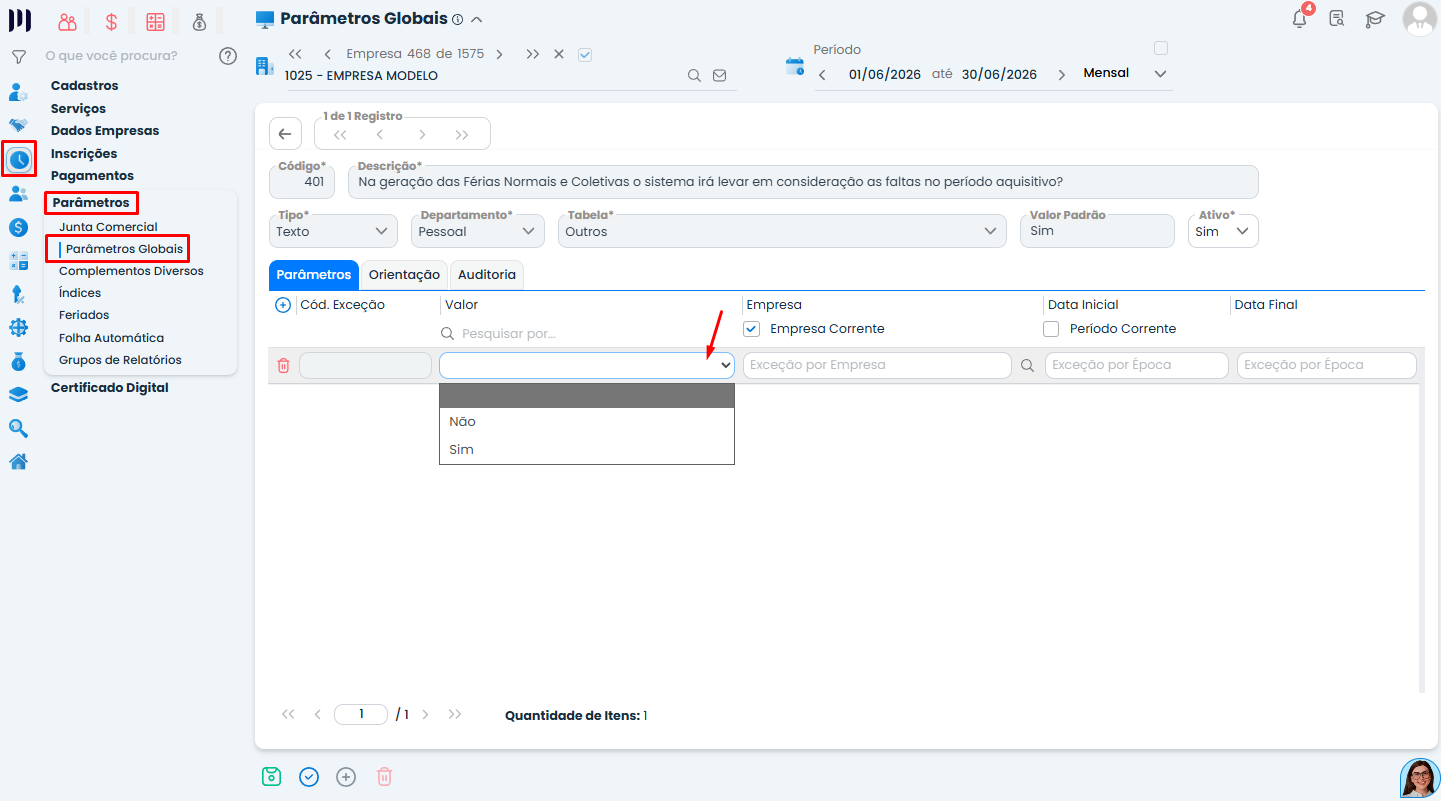Open the Ativo dropdown
The width and height of the screenshot is (1441, 801).
click(x=1223, y=231)
